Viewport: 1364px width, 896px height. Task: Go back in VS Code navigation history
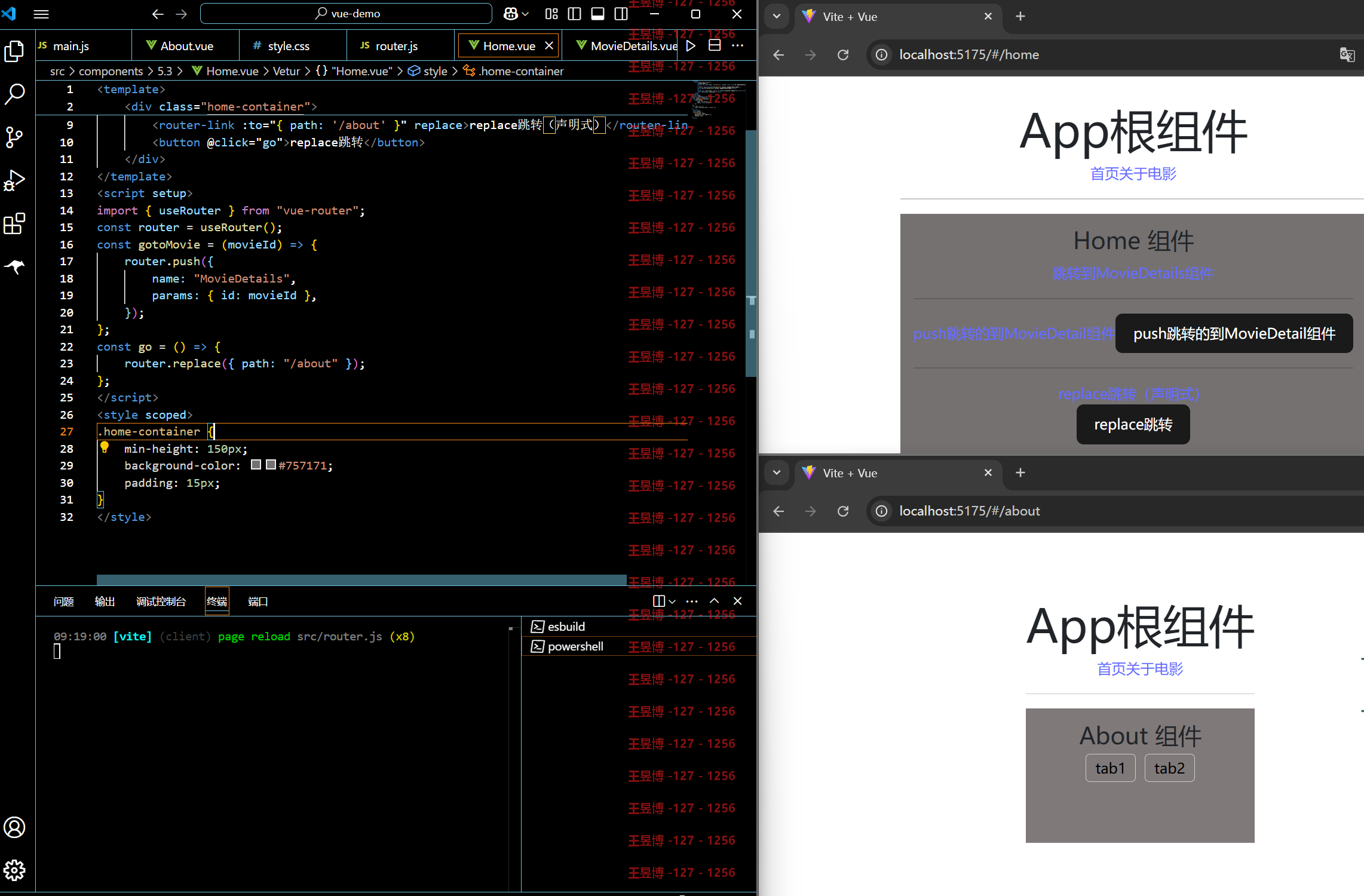158,14
